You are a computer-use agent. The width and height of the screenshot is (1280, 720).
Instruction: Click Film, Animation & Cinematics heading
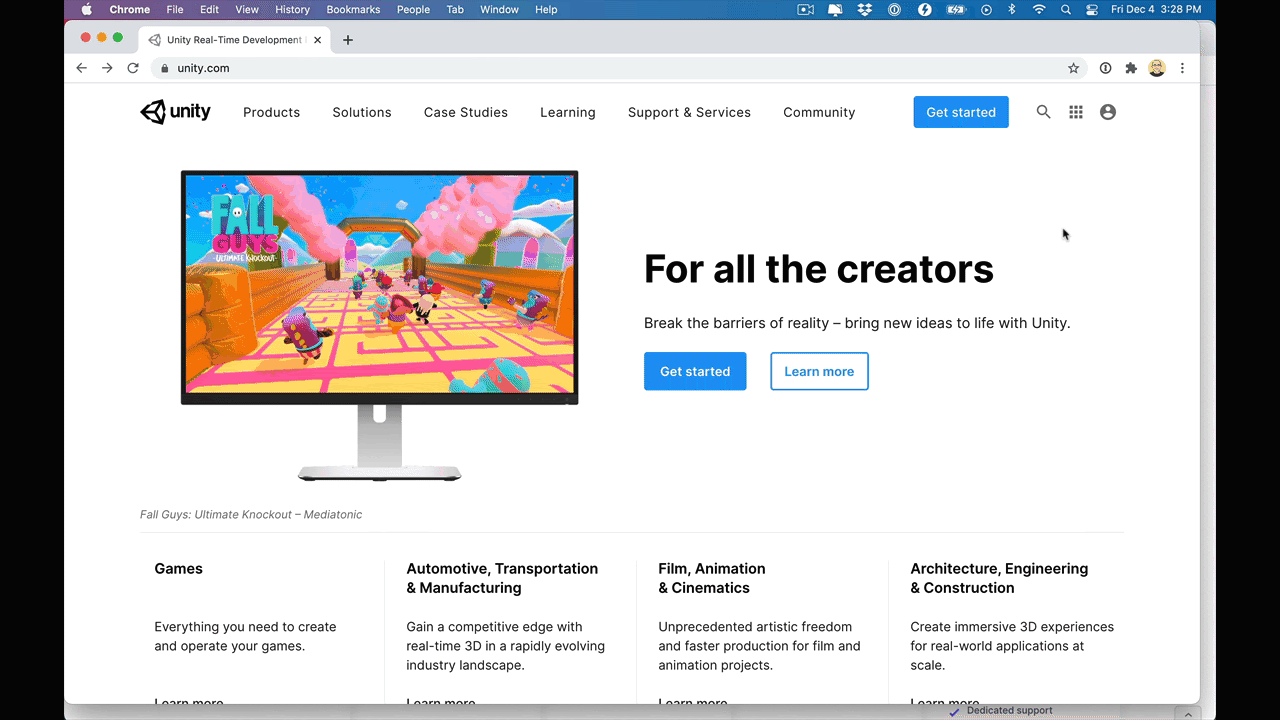[712, 578]
